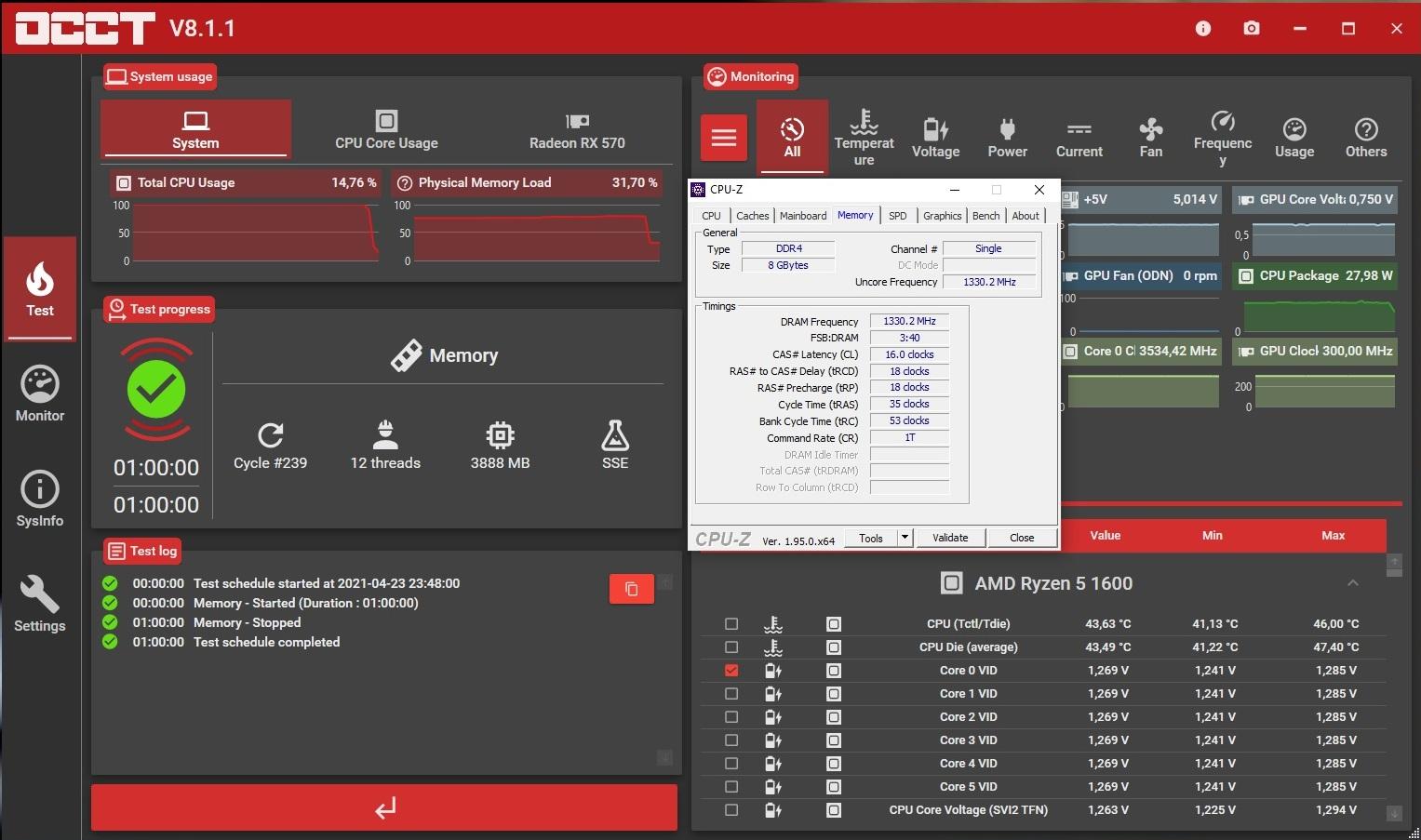Select the Radeon RX 570 tab
Image resolution: width=1421 pixels, height=840 pixels.
coord(577,129)
